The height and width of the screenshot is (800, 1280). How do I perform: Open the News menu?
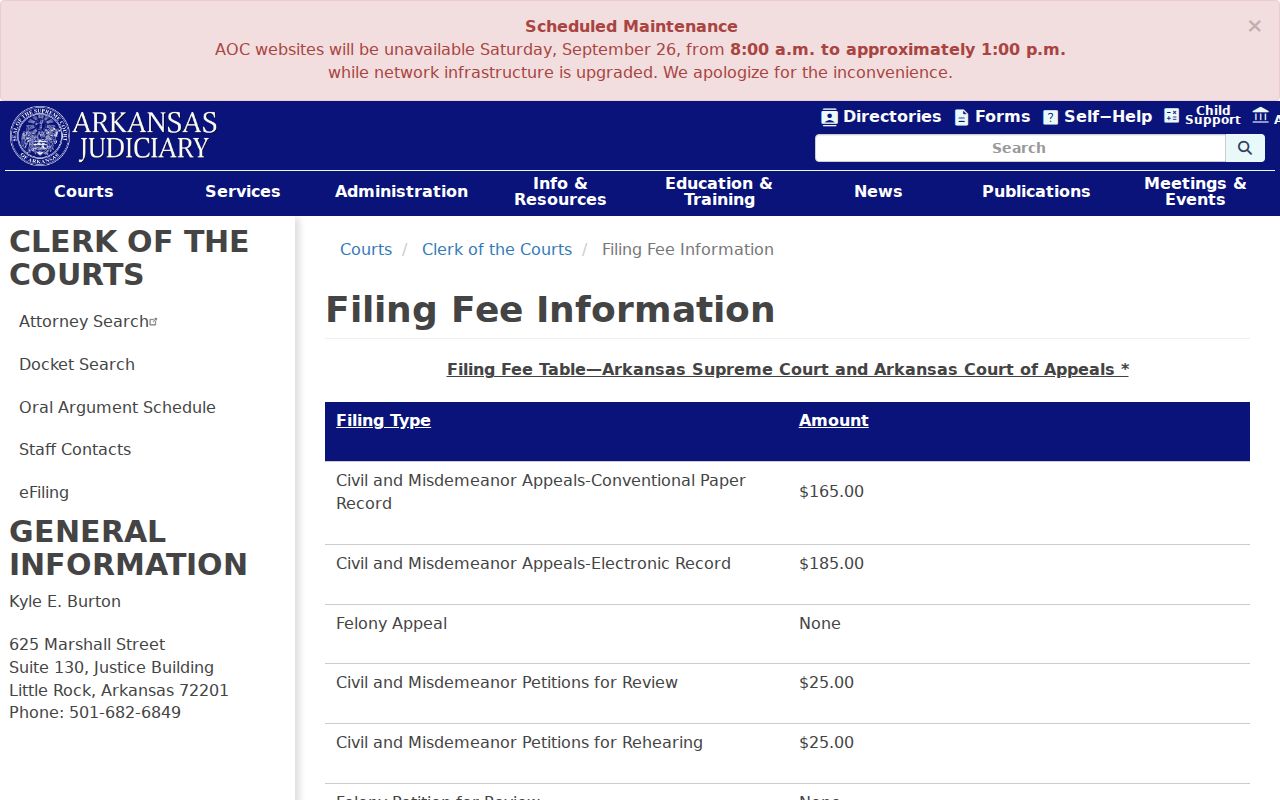click(x=878, y=192)
